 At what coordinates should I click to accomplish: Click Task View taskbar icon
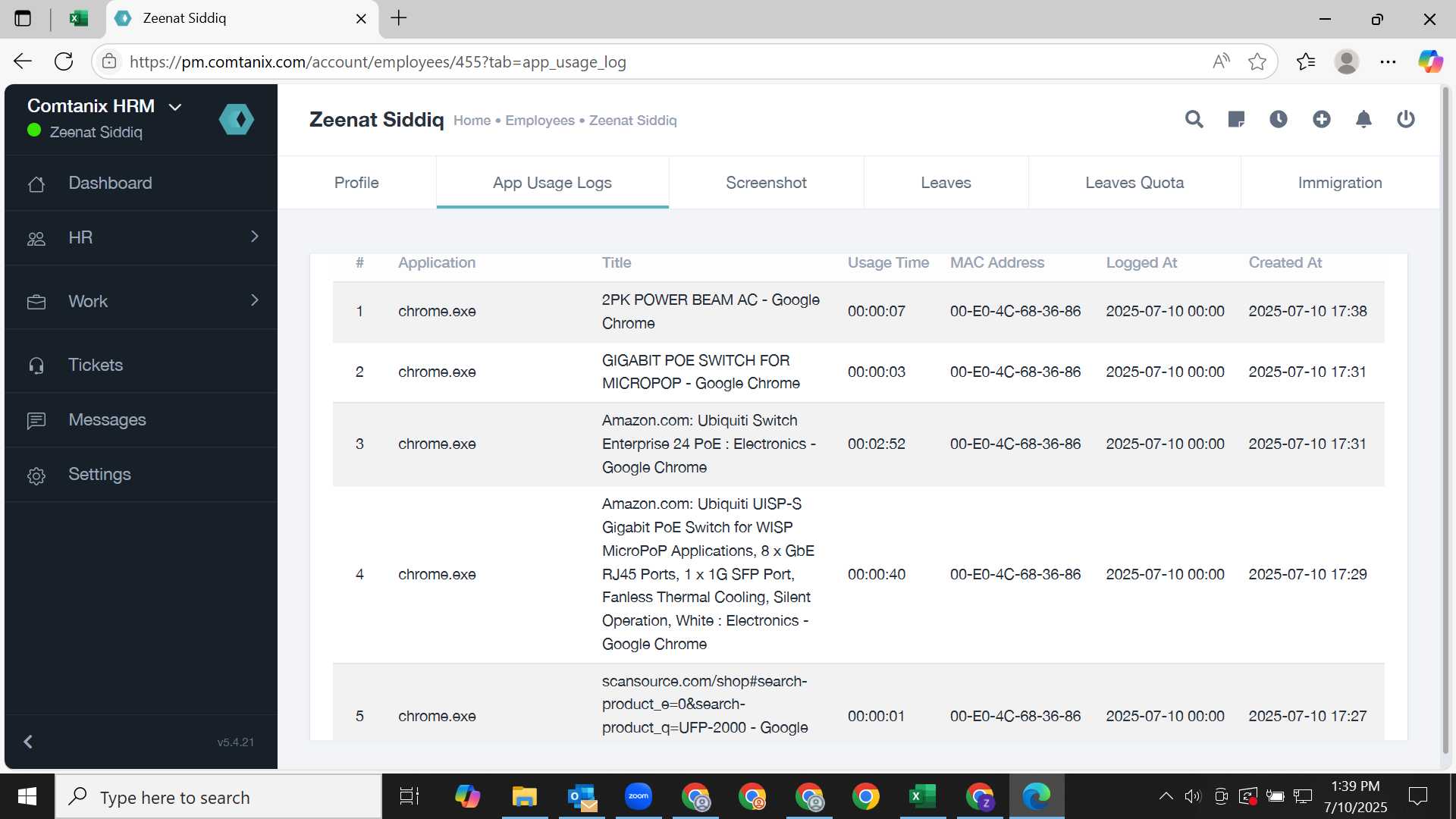click(409, 796)
